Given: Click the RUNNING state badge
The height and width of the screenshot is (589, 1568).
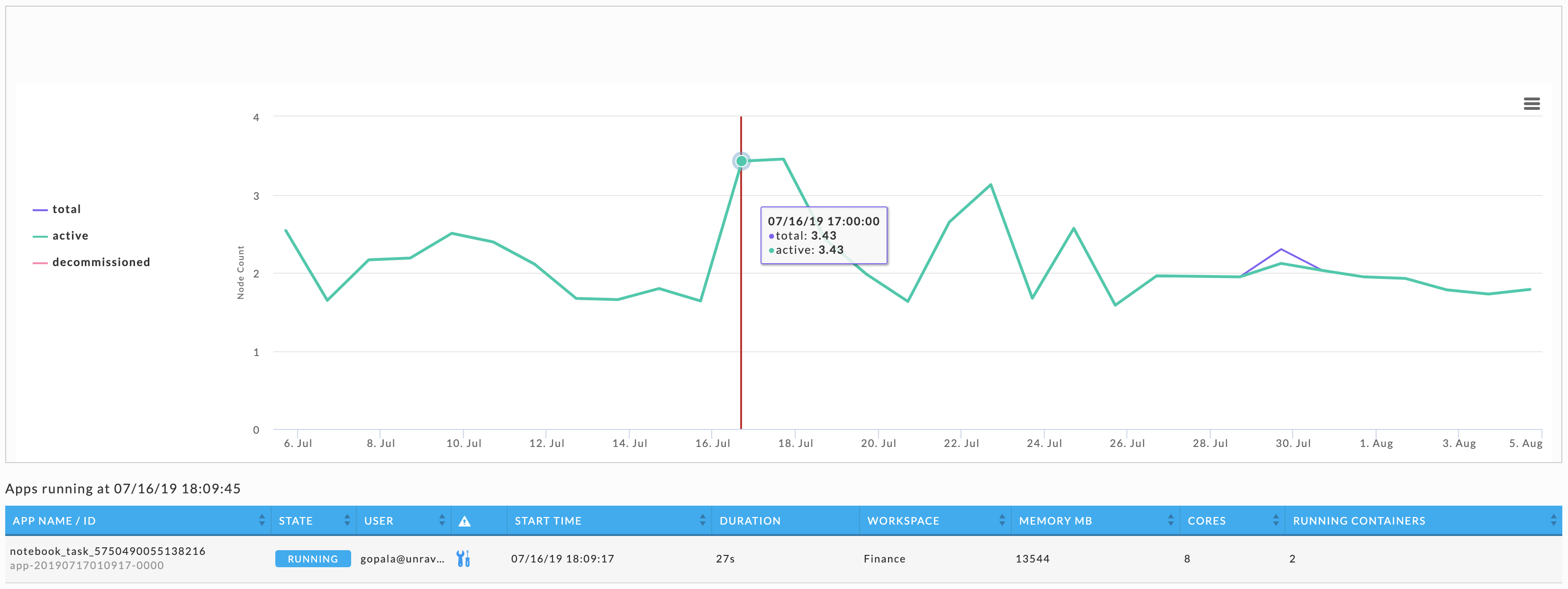Looking at the screenshot, I should (x=313, y=559).
